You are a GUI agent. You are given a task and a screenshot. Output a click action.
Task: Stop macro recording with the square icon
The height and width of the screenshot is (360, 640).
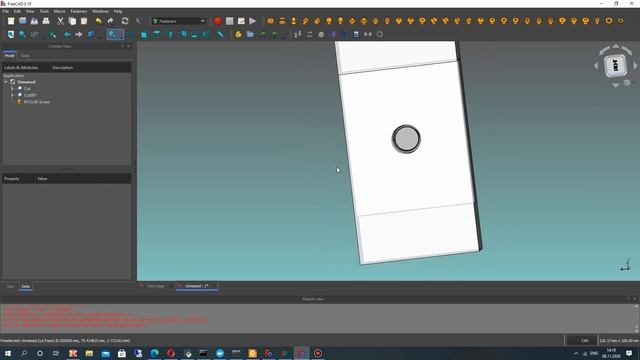click(230, 21)
